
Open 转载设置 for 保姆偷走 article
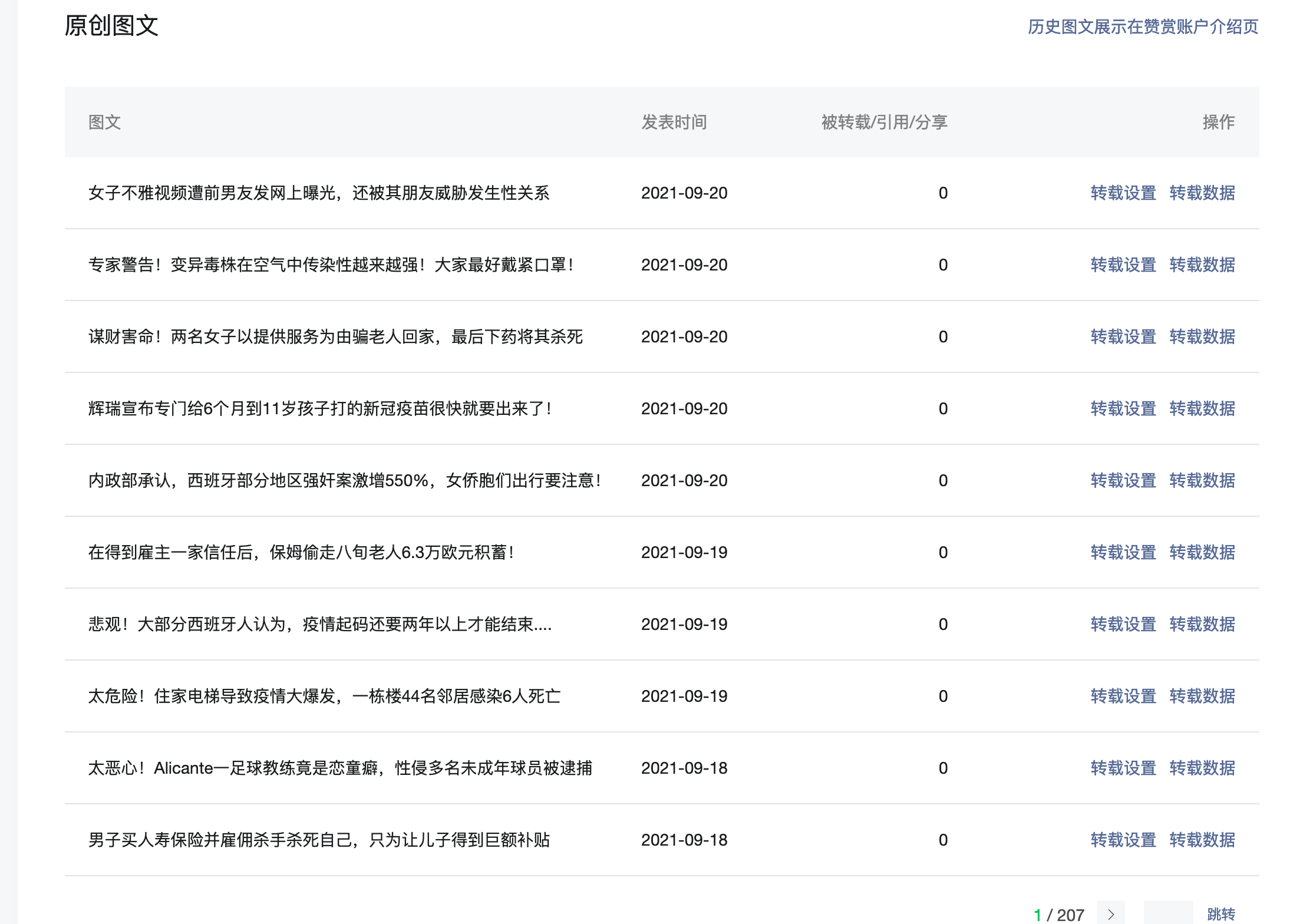click(1123, 552)
